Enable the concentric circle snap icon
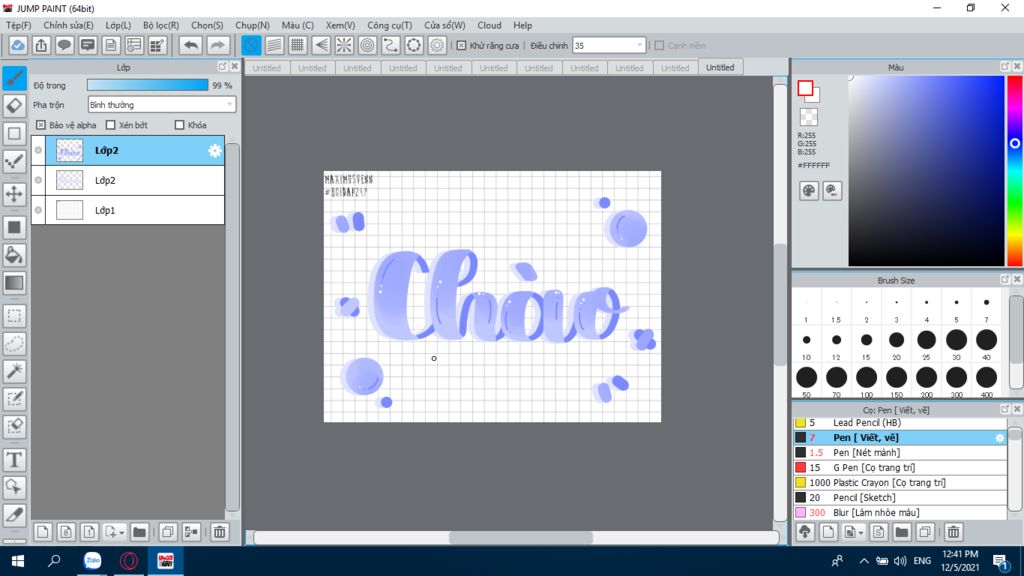 [368, 45]
